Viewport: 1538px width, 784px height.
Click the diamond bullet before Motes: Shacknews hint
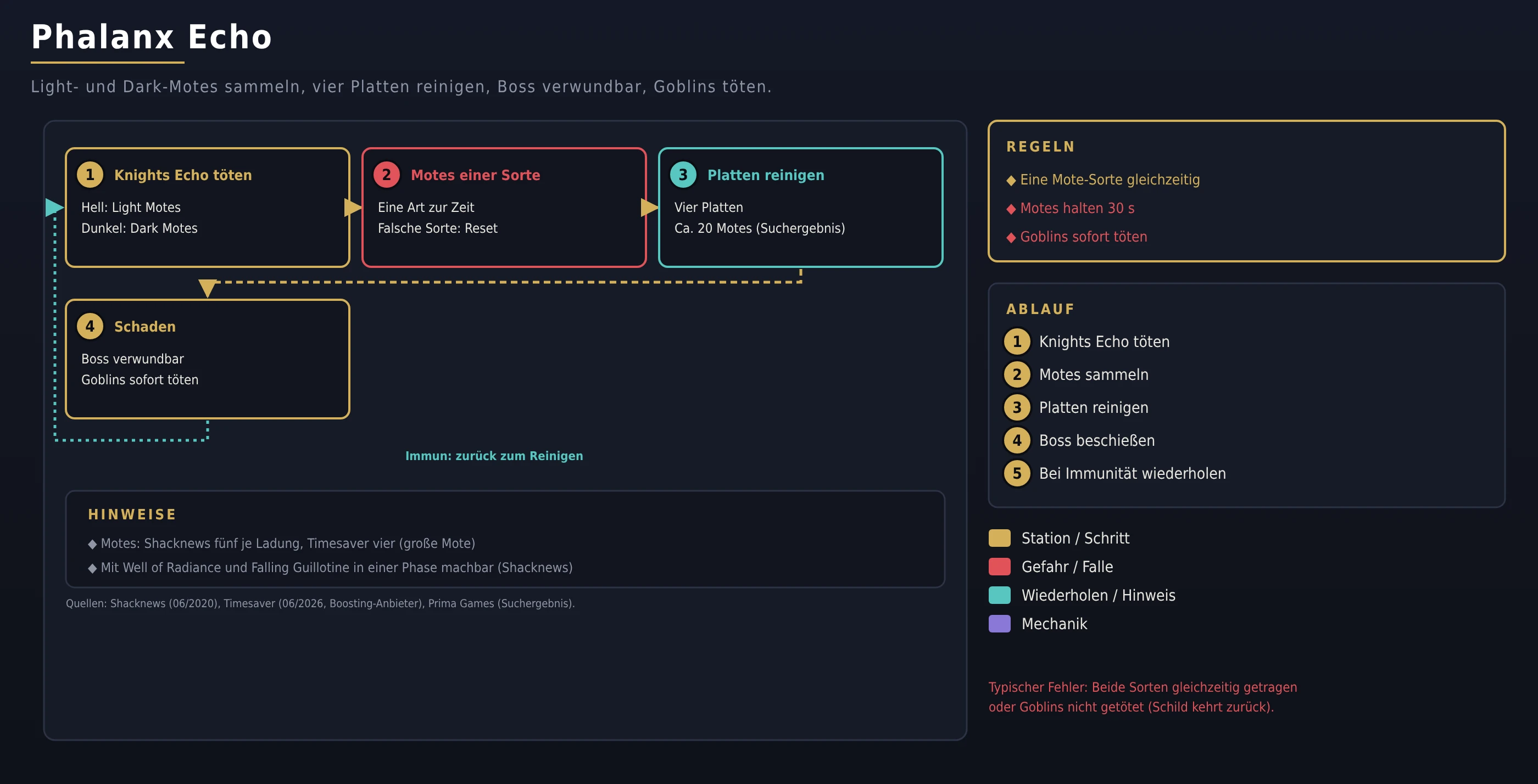pyautogui.click(x=92, y=544)
